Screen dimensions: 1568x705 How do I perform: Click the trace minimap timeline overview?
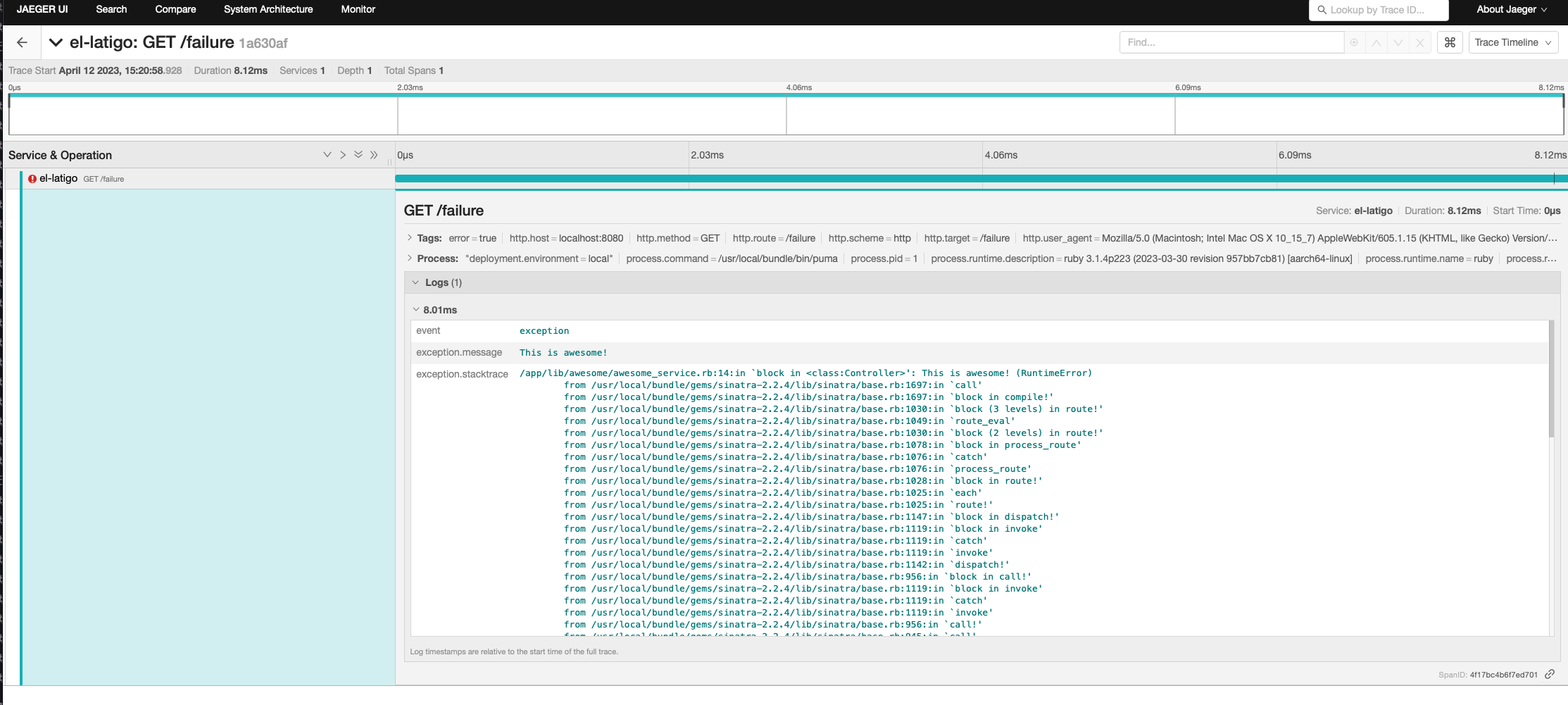click(784, 114)
